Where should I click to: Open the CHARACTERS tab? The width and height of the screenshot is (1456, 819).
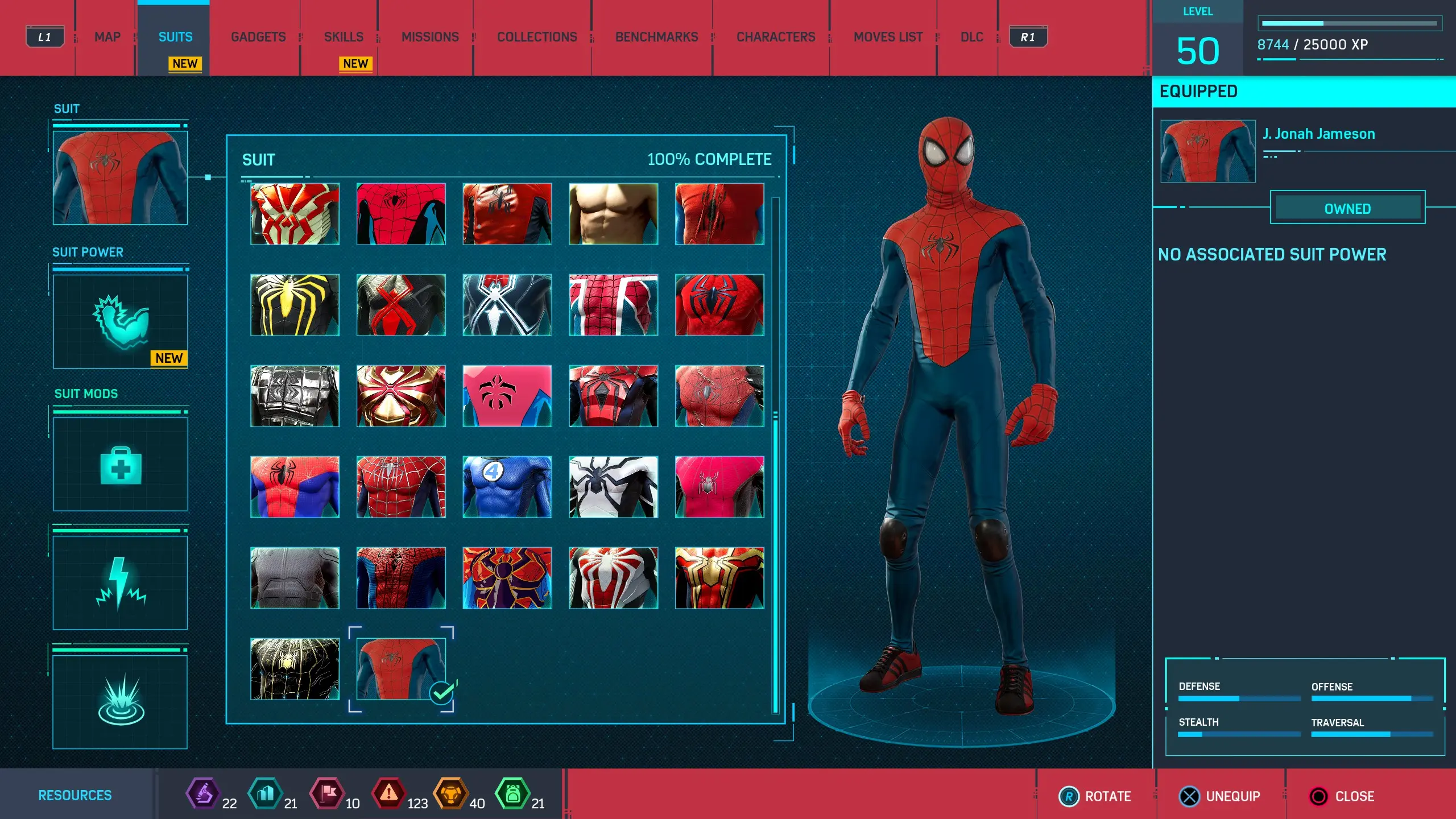pyautogui.click(x=776, y=37)
